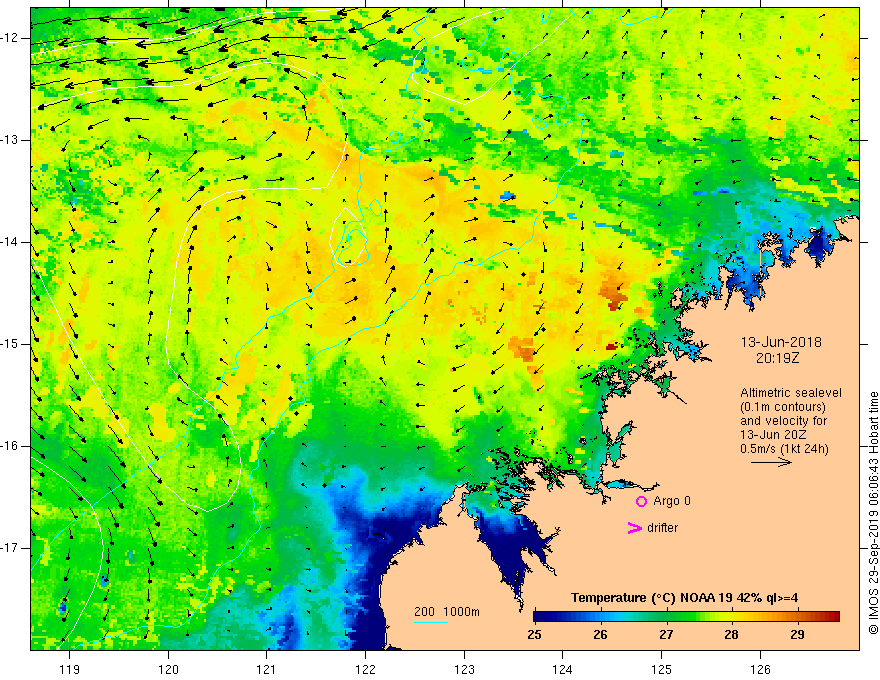Viewport: 880px width, 680px height.
Task: Click the time label 20:19Z
Action: click(777, 358)
